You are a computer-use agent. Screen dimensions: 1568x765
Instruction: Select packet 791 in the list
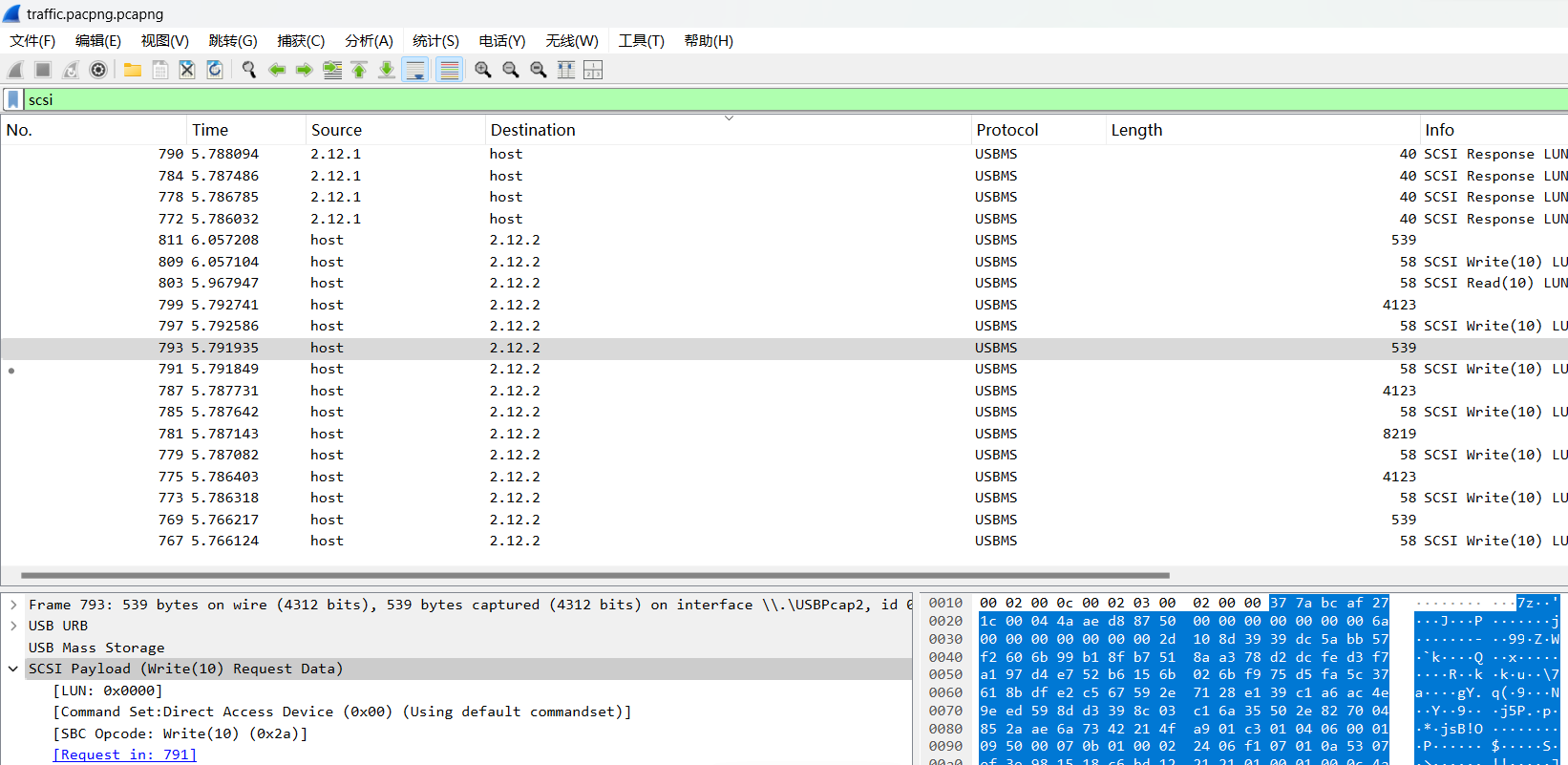coord(784,369)
